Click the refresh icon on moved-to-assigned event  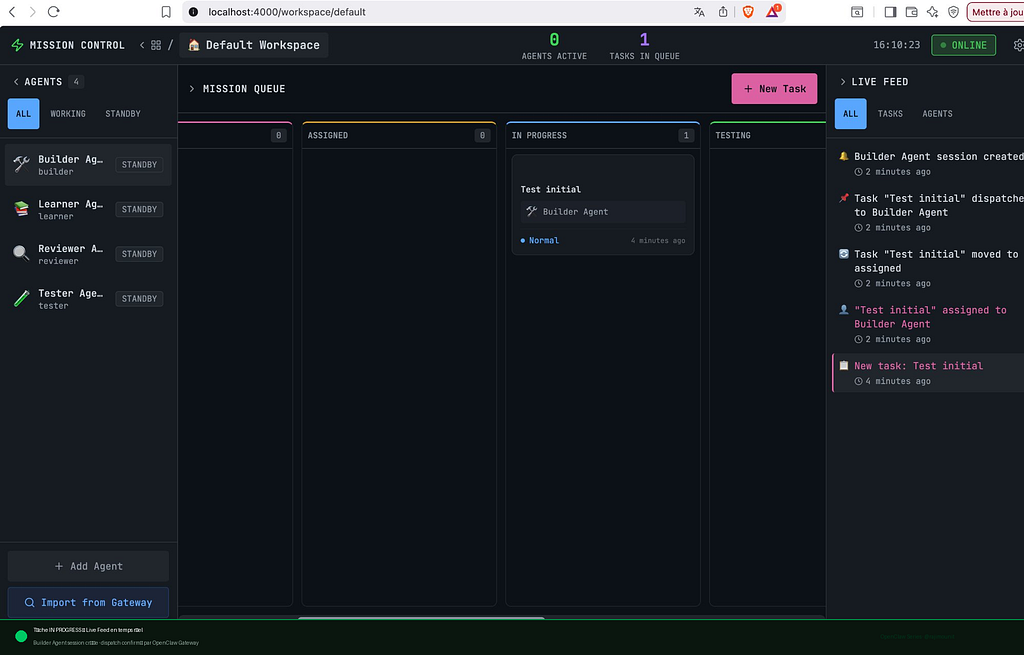(x=844, y=253)
